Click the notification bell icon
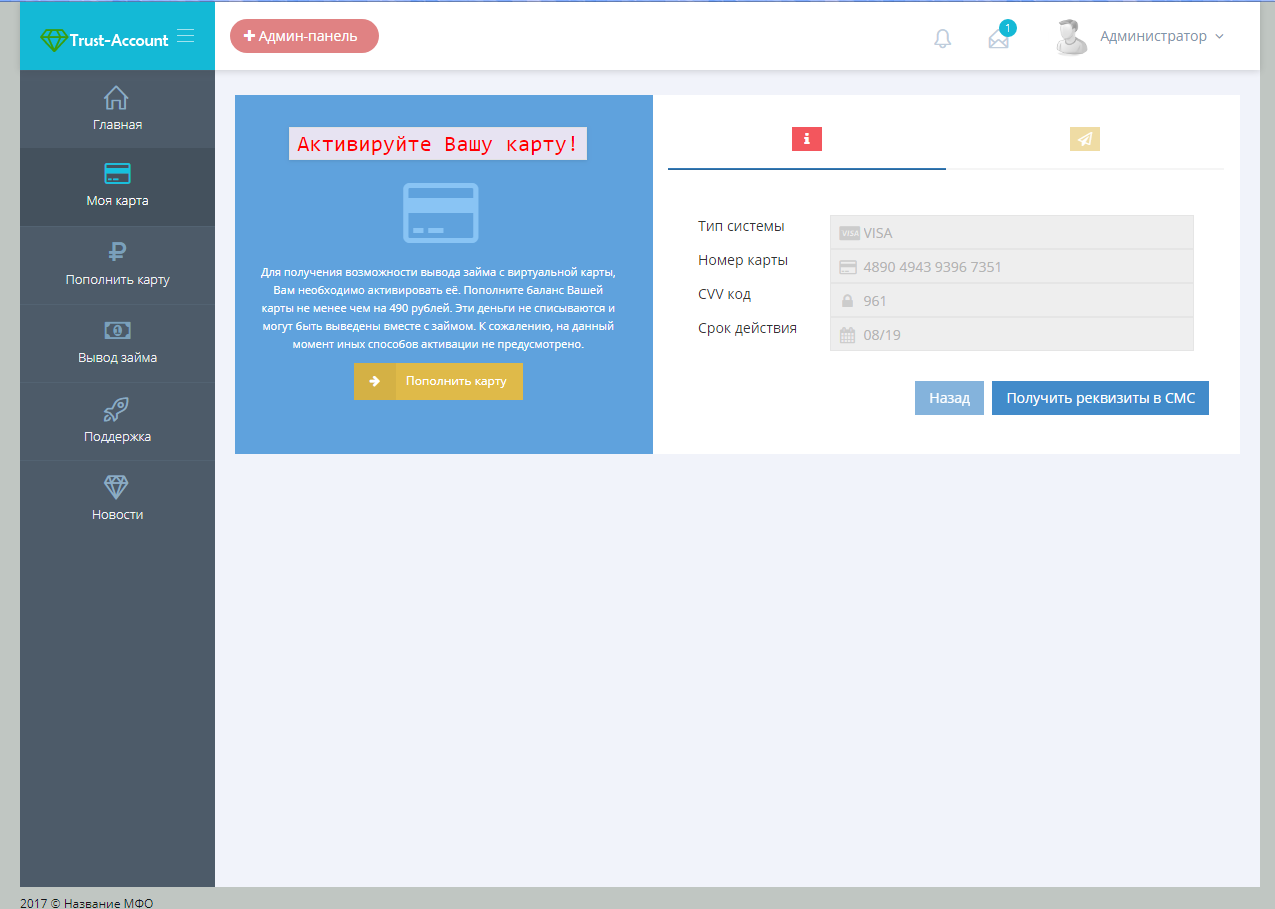The image size is (1275, 909). click(x=942, y=38)
